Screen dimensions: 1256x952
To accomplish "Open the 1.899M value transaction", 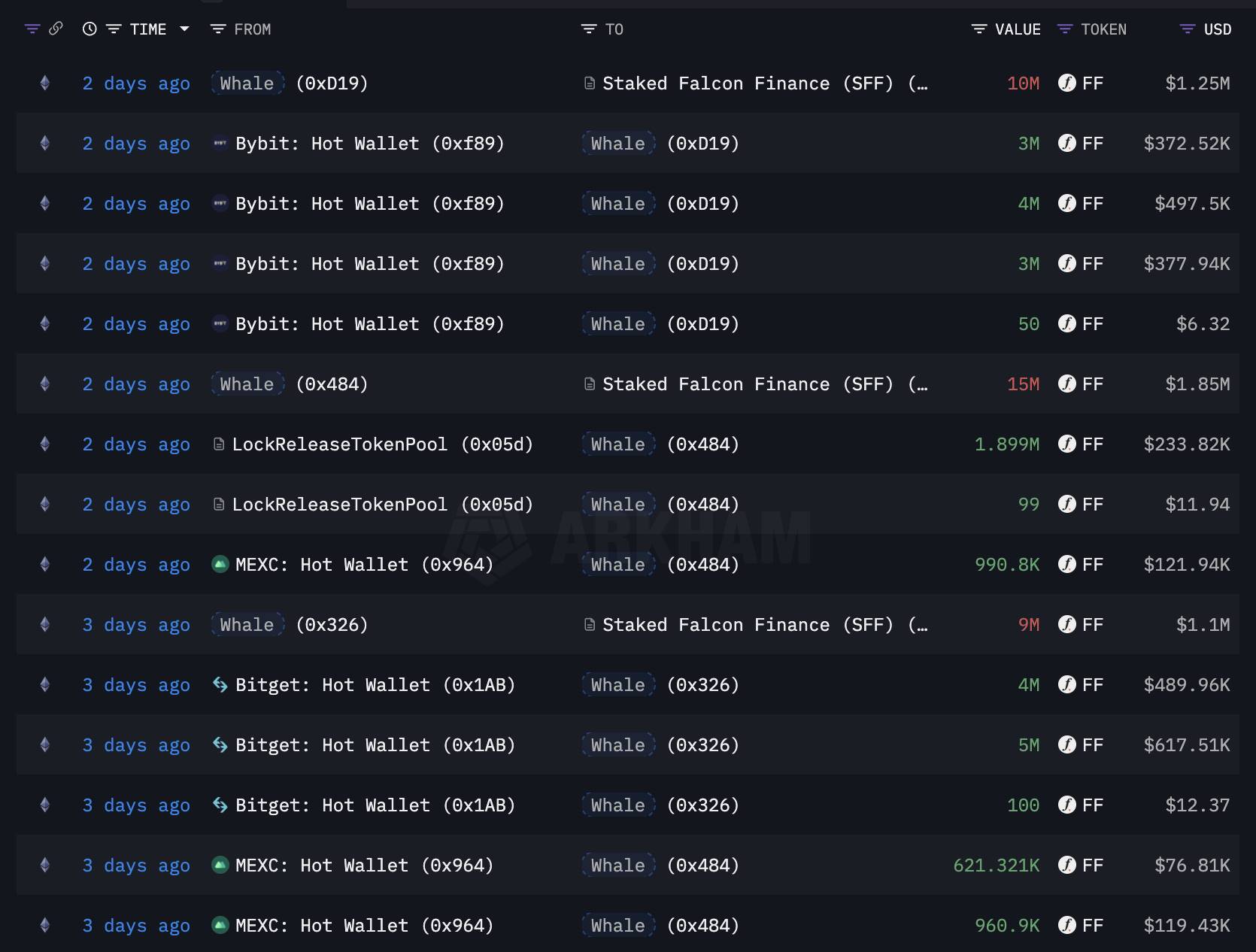I will coord(1006,444).
